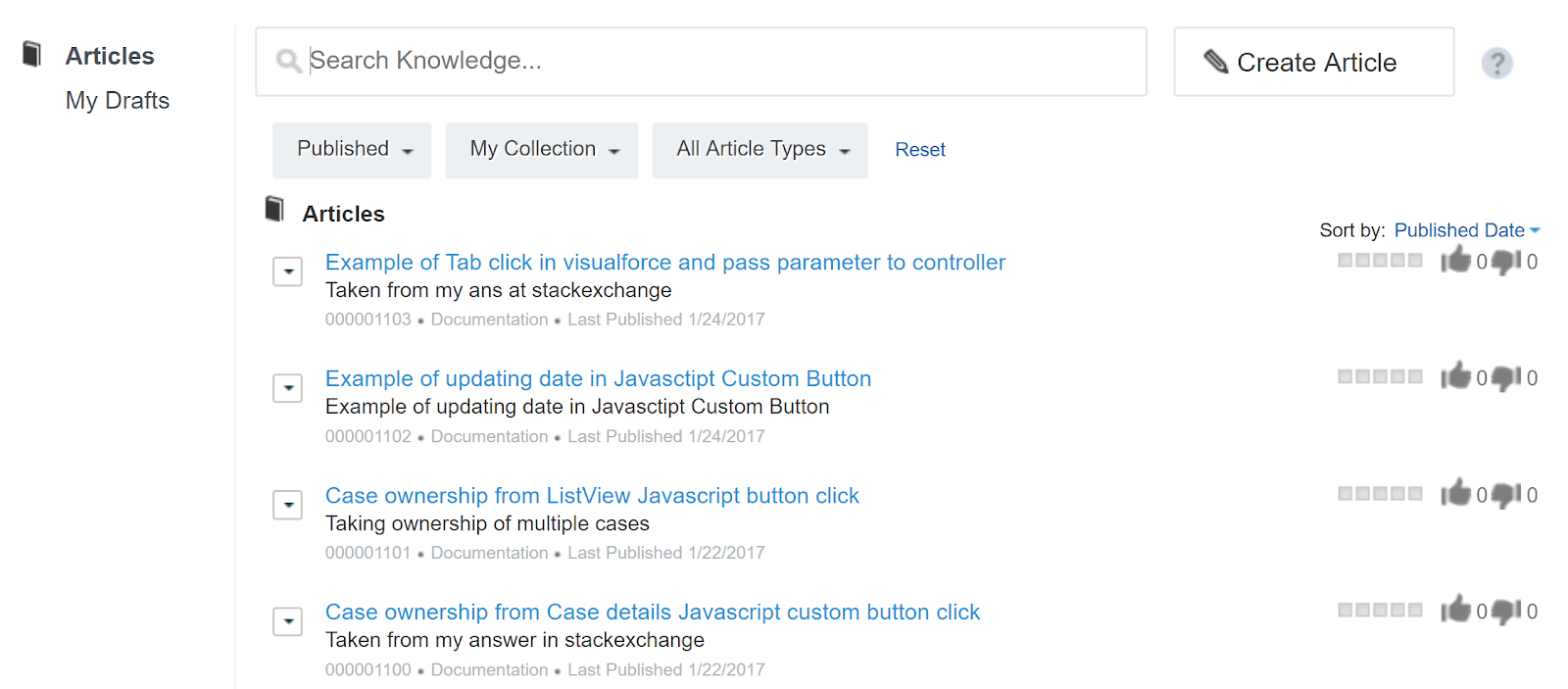The width and height of the screenshot is (1568, 689).
Task: Click article number 000001101
Action: tap(368, 553)
